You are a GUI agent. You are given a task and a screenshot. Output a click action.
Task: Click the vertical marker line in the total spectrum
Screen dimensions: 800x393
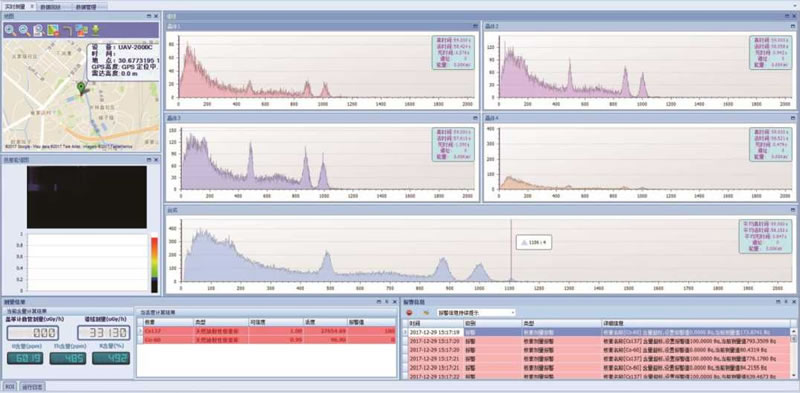pyautogui.click(x=511, y=250)
